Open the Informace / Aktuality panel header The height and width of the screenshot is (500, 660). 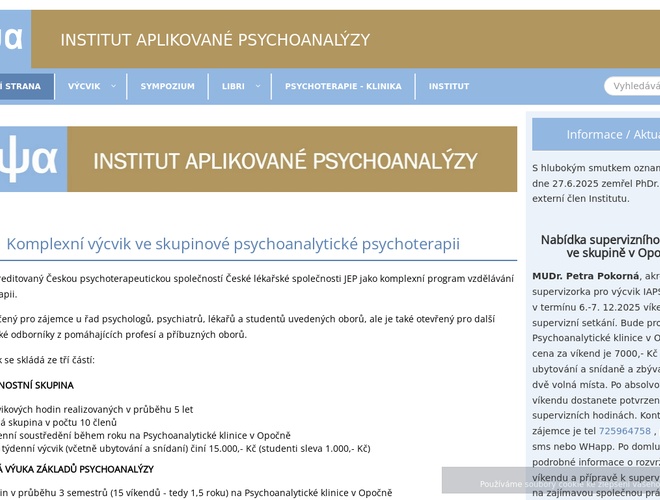click(x=610, y=134)
